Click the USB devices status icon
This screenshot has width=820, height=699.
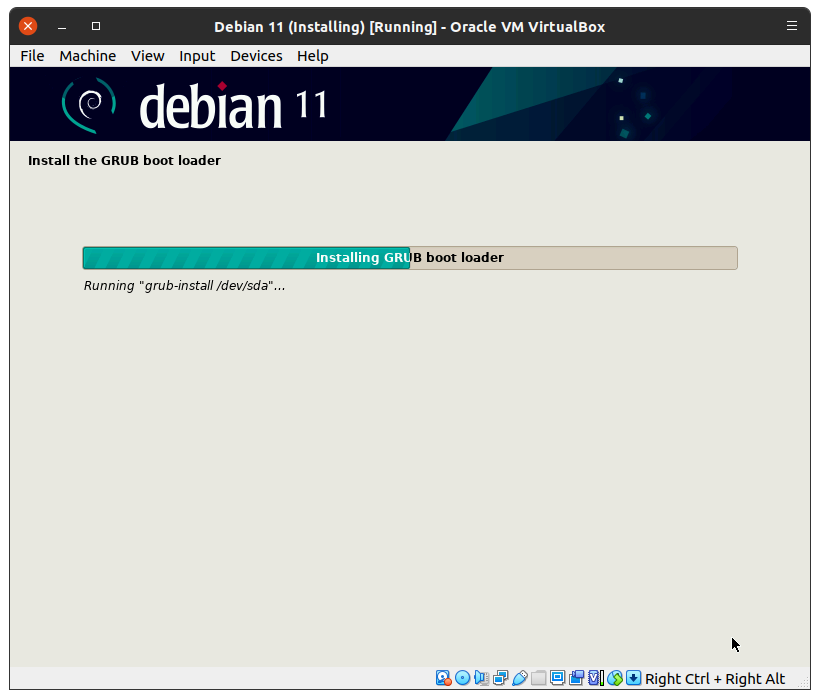519,678
